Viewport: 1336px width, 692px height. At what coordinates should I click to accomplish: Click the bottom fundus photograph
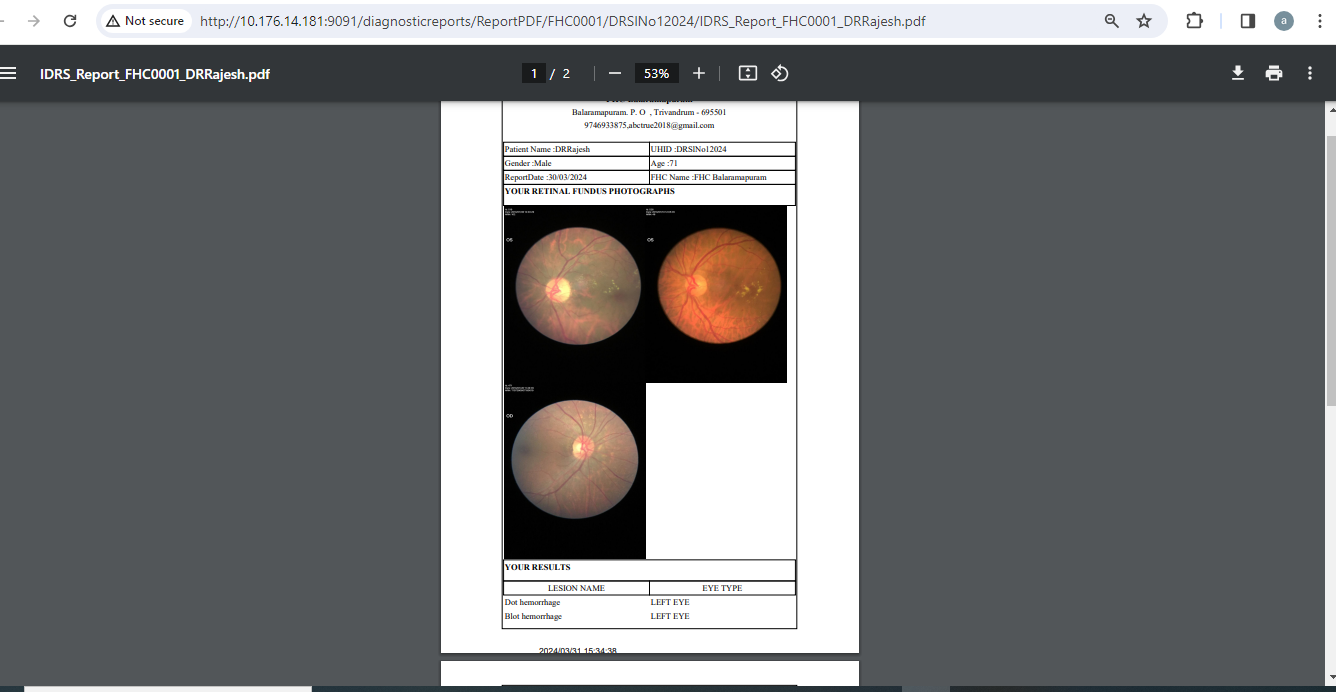pyautogui.click(x=575, y=471)
